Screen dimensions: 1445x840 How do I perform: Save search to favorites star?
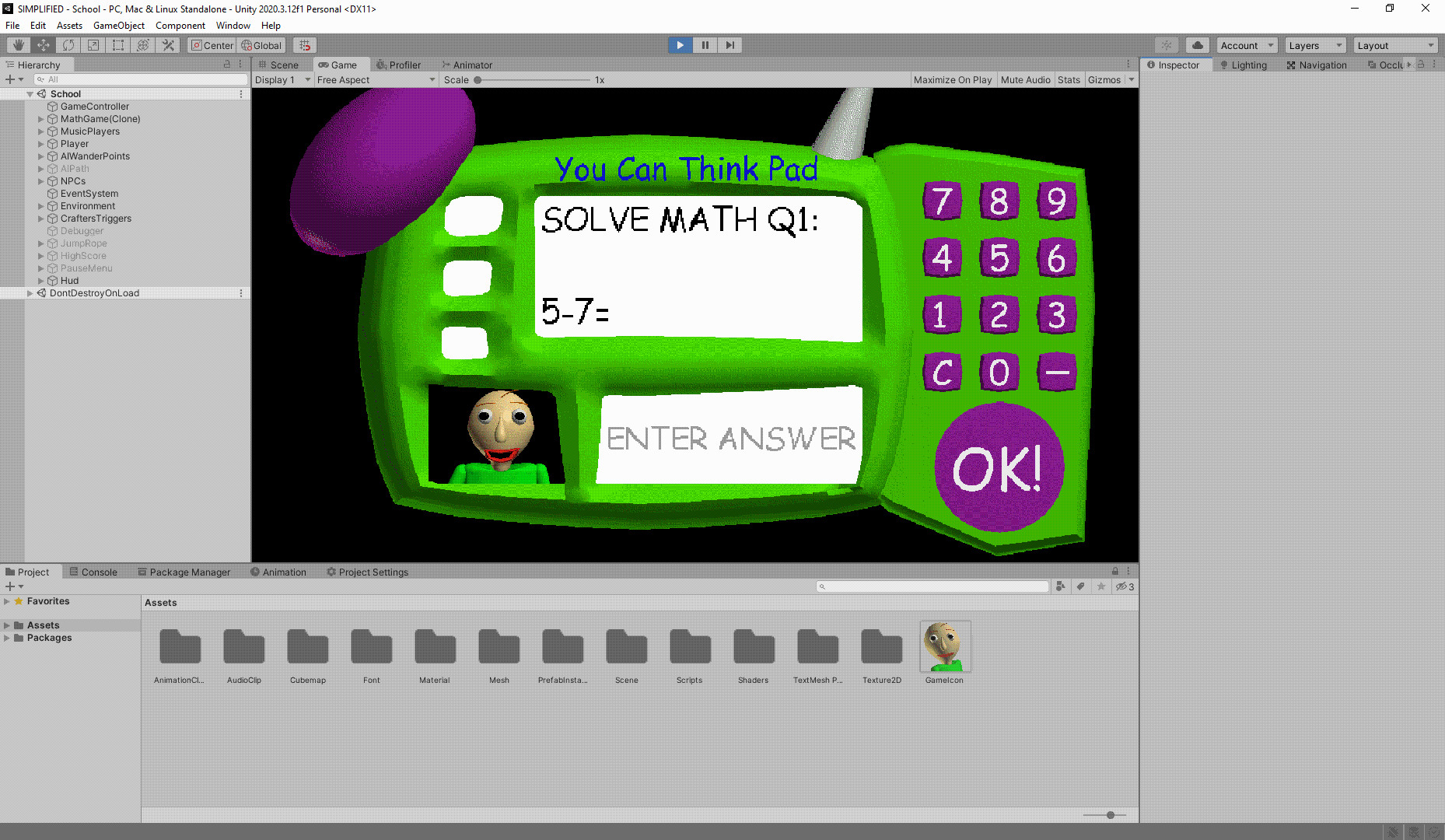(1100, 586)
